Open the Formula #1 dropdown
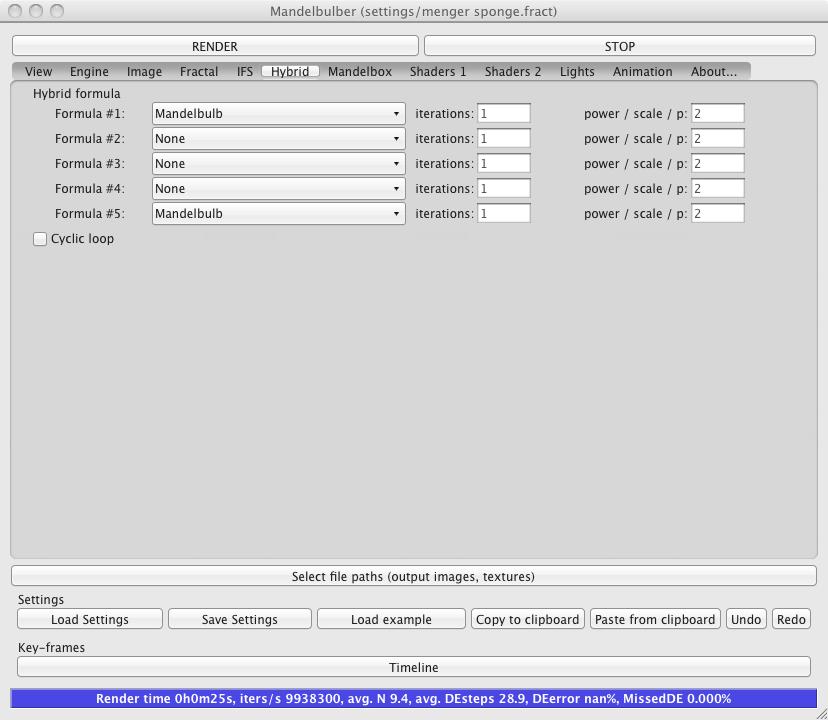 pos(278,114)
